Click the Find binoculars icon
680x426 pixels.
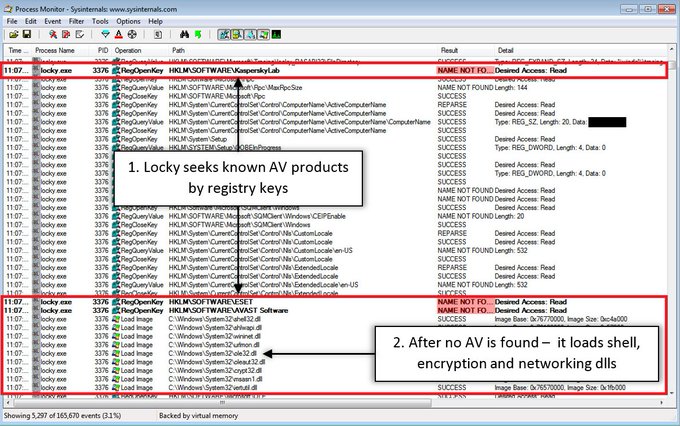point(184,34)
